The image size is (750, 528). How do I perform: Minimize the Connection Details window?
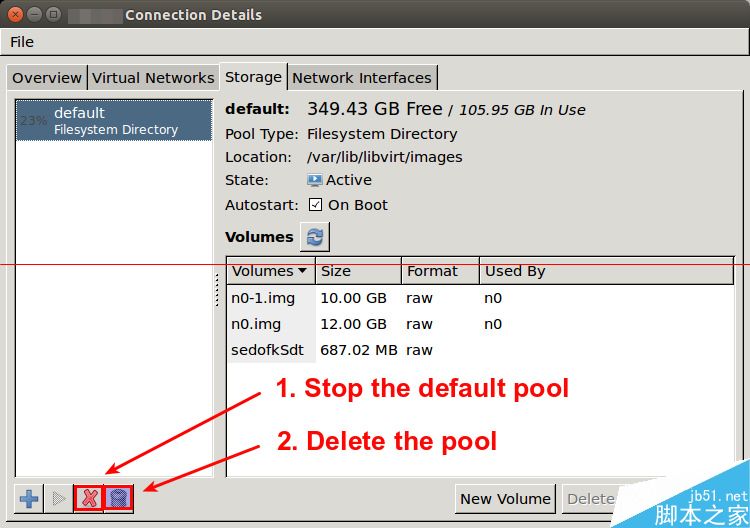click(x=34, y=14)
